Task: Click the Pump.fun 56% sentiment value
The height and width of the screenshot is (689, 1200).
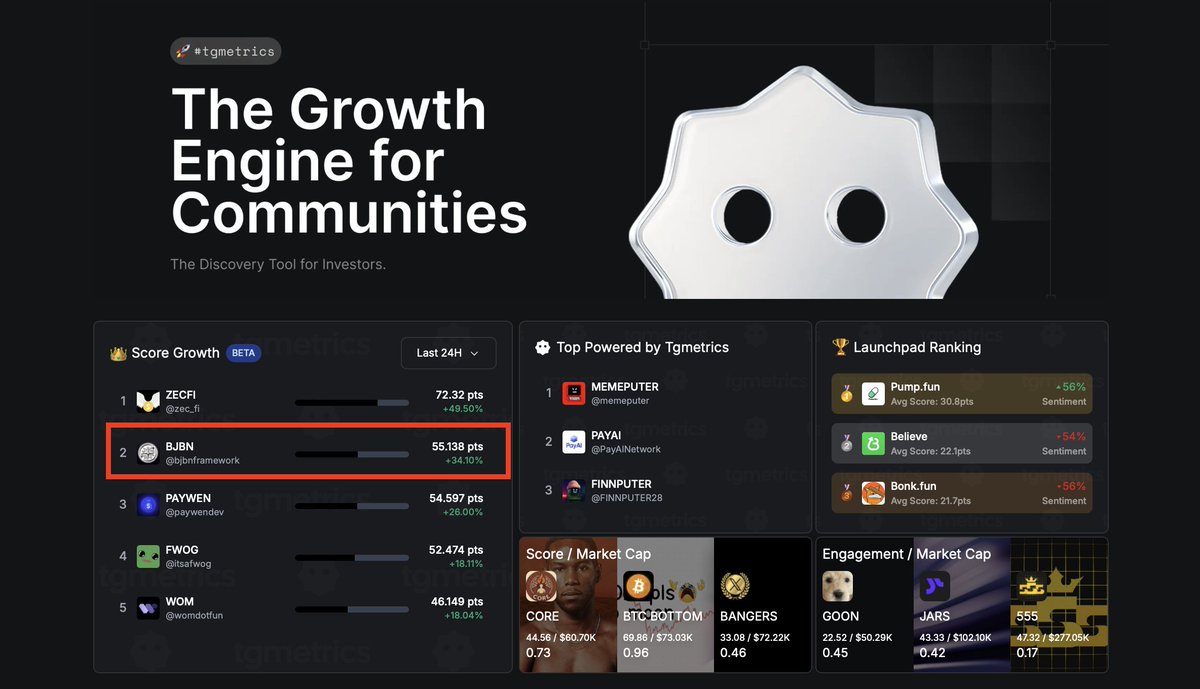Action: point(1069,387)
